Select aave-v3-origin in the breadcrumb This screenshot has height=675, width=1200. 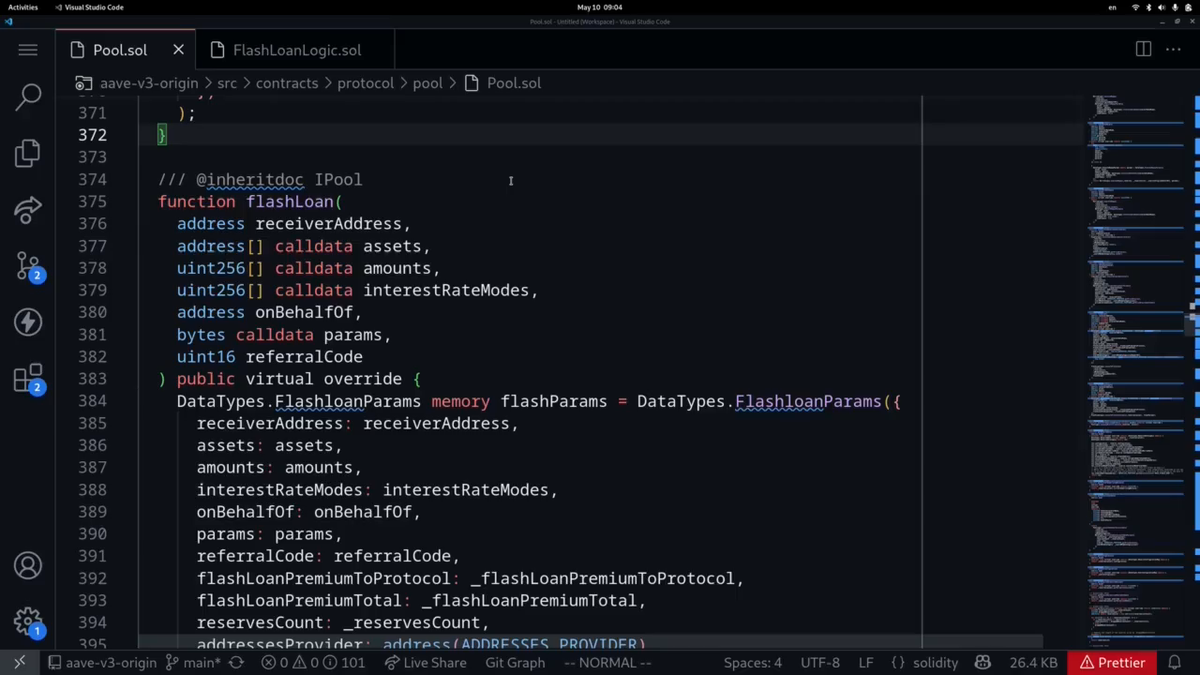tap(149, 83)
